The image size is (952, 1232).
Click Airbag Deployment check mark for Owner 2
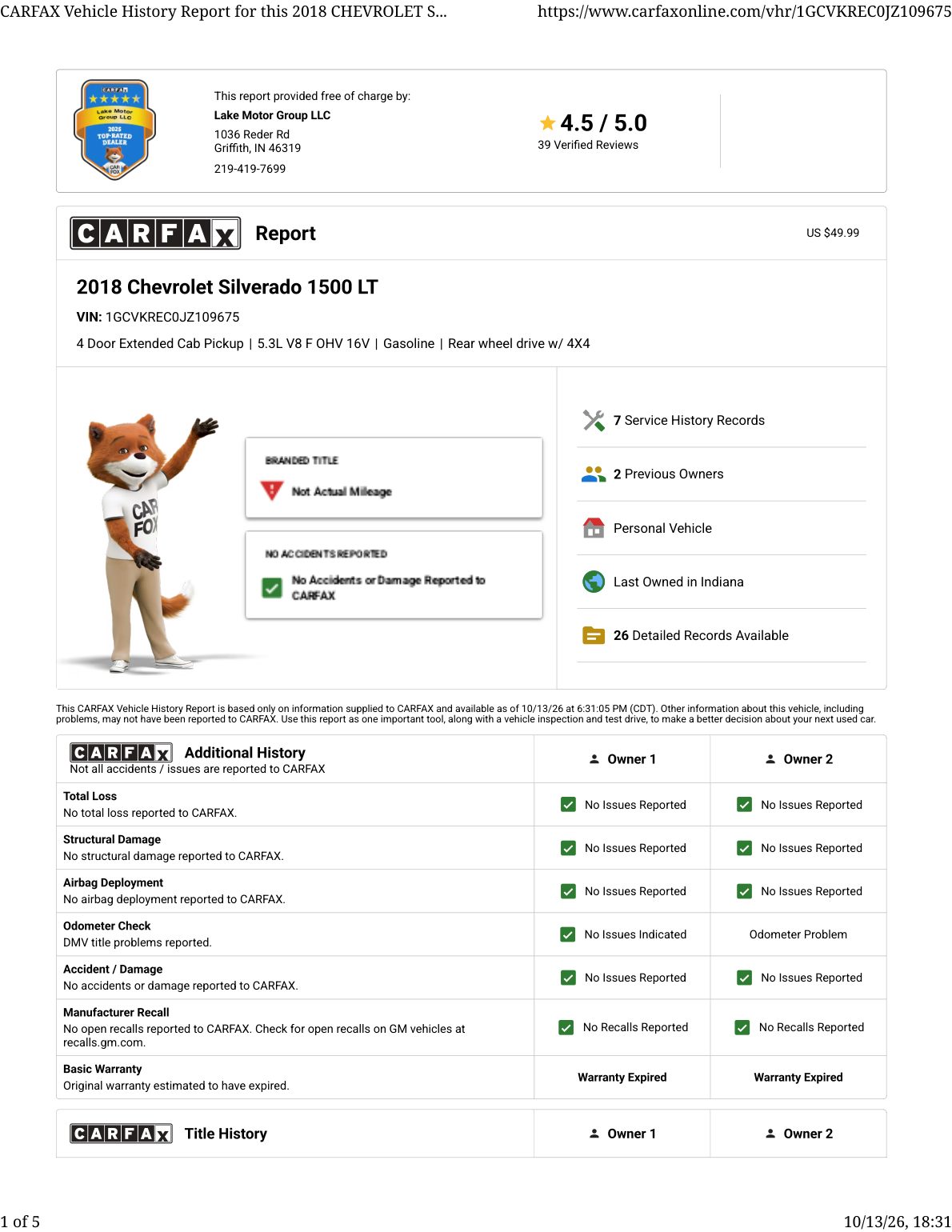(x=744, y=891)
